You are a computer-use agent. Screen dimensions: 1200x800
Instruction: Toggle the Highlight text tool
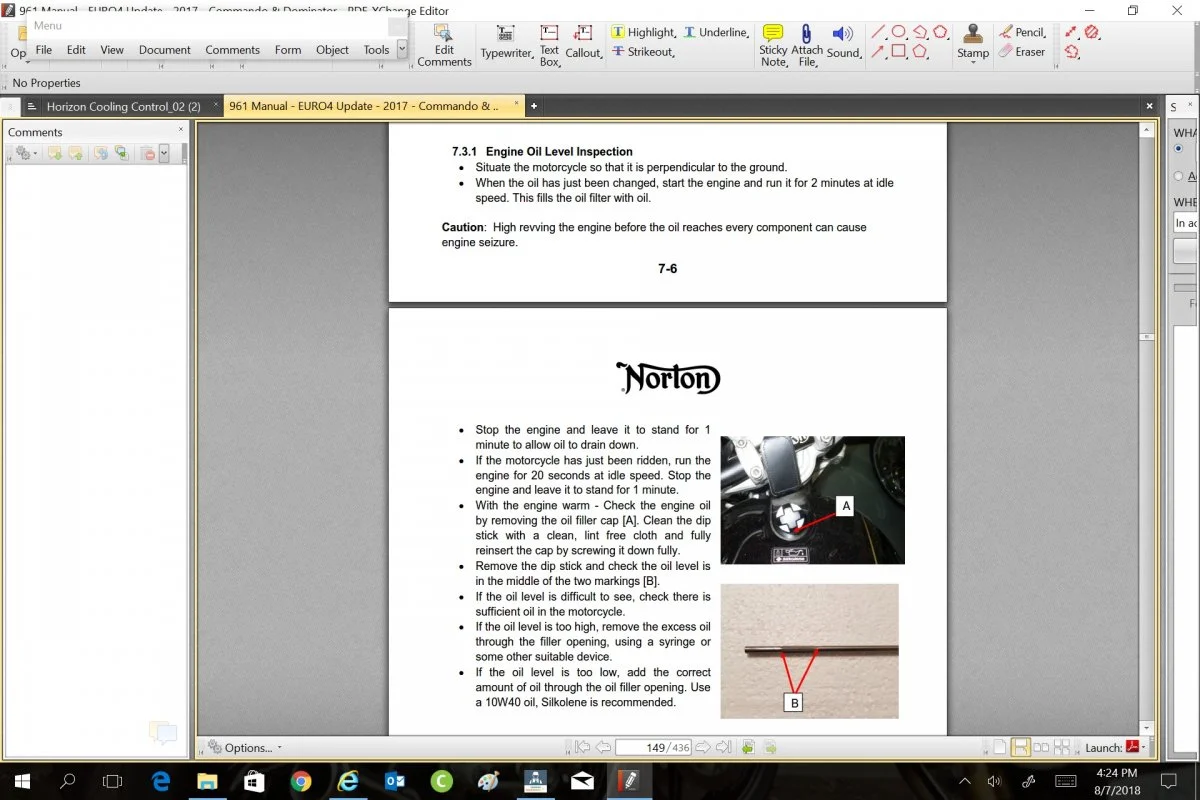[643, 33]
